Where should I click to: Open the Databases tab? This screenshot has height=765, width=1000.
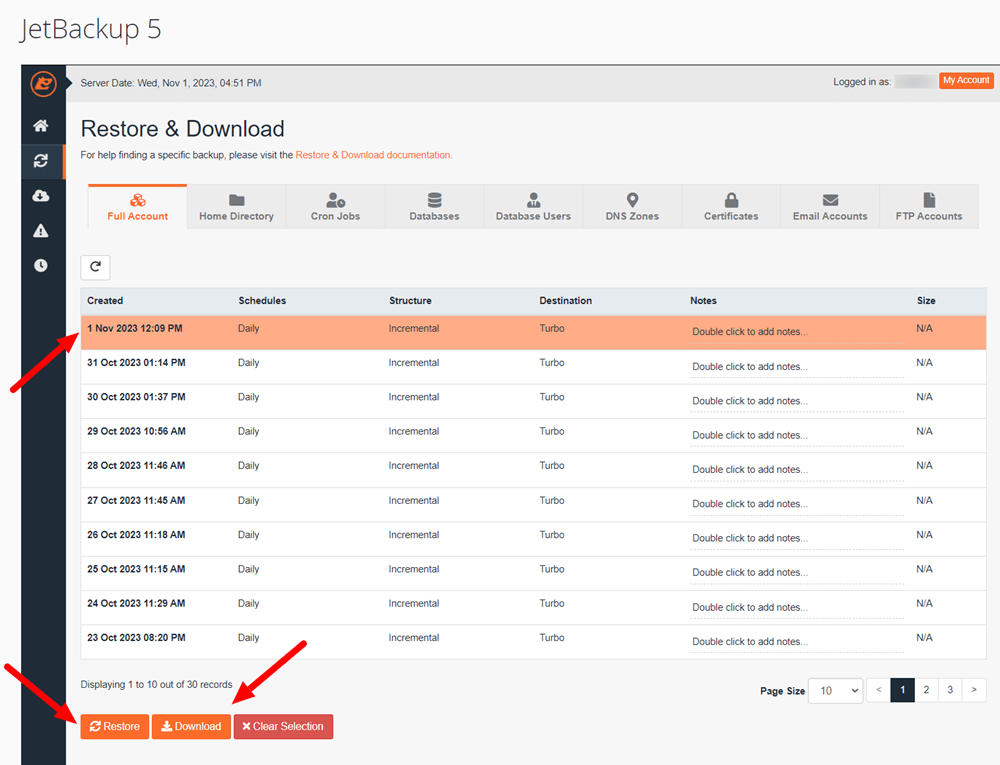[434, 207]
